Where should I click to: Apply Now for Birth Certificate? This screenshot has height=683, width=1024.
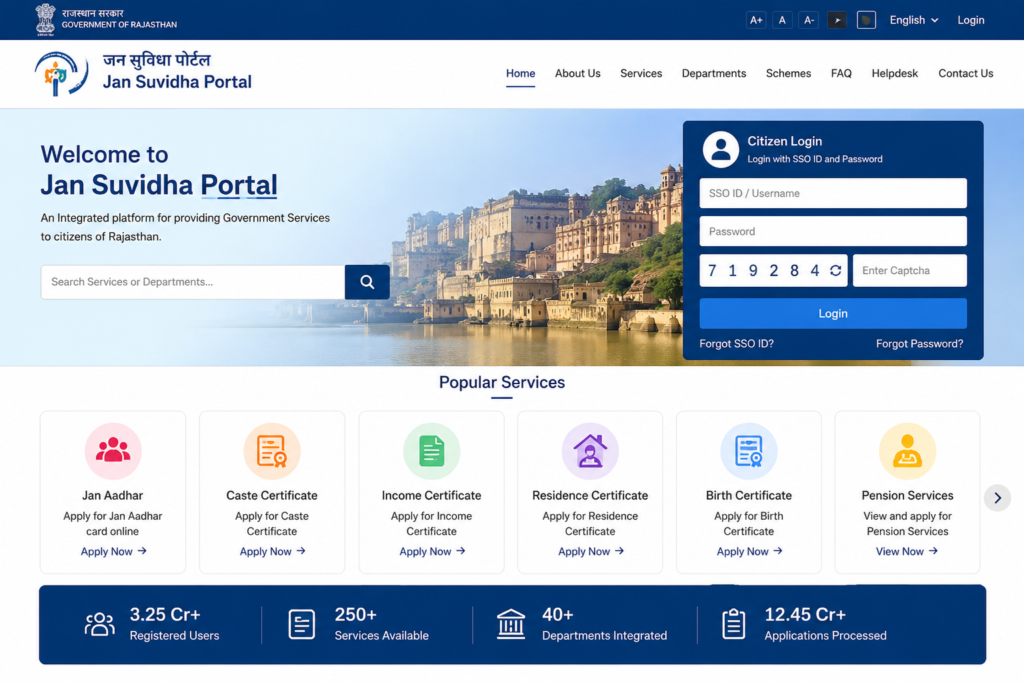(x=749, y=551)
